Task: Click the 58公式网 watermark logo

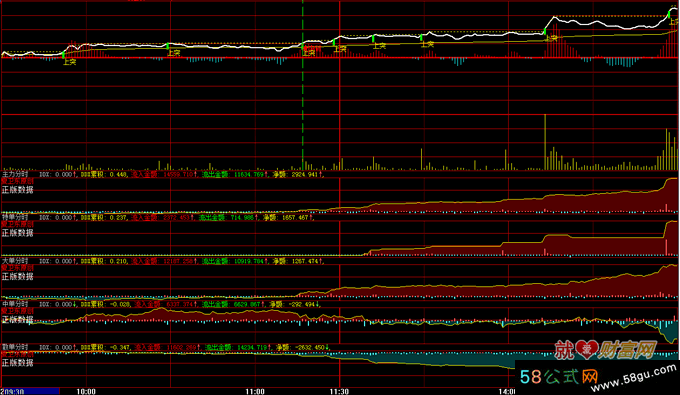Action: (559, 377)
